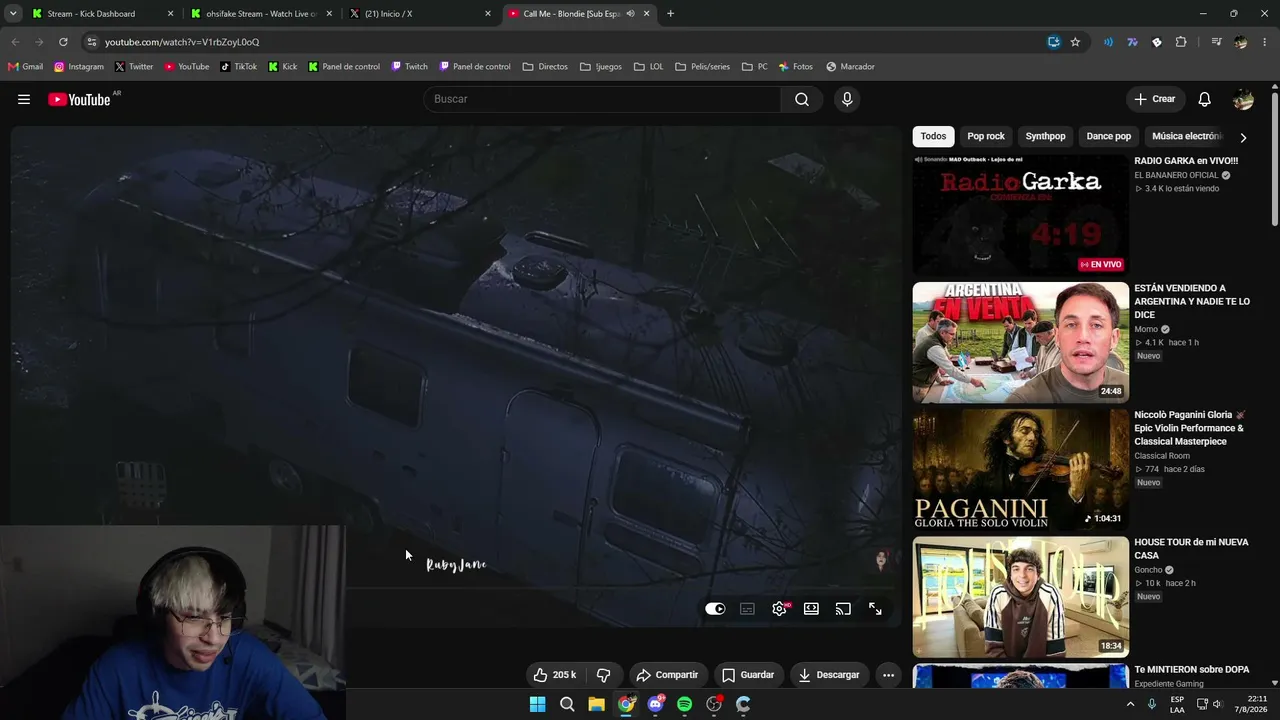Open the LOL bookmark folder
Viewport: 1280px width, 720px height.
pos(648,67)
